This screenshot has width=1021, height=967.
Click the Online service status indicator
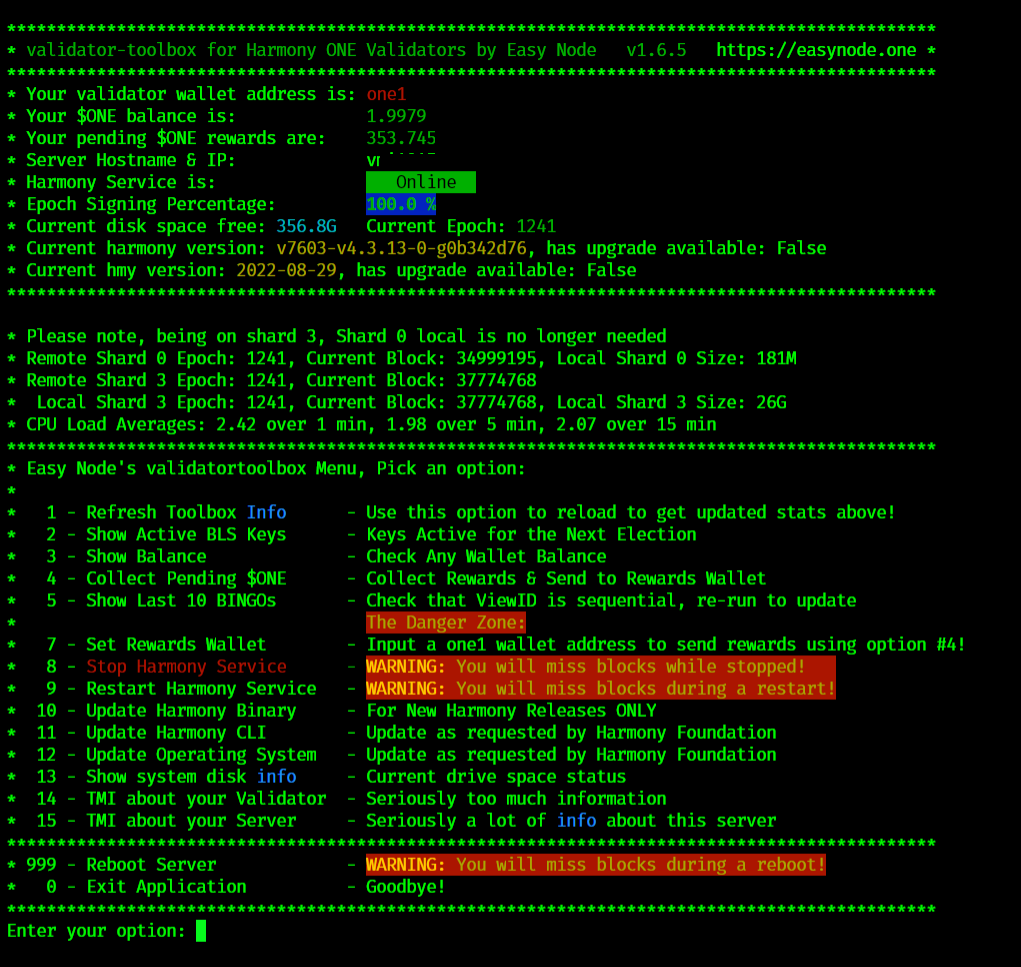click(421, 182)
